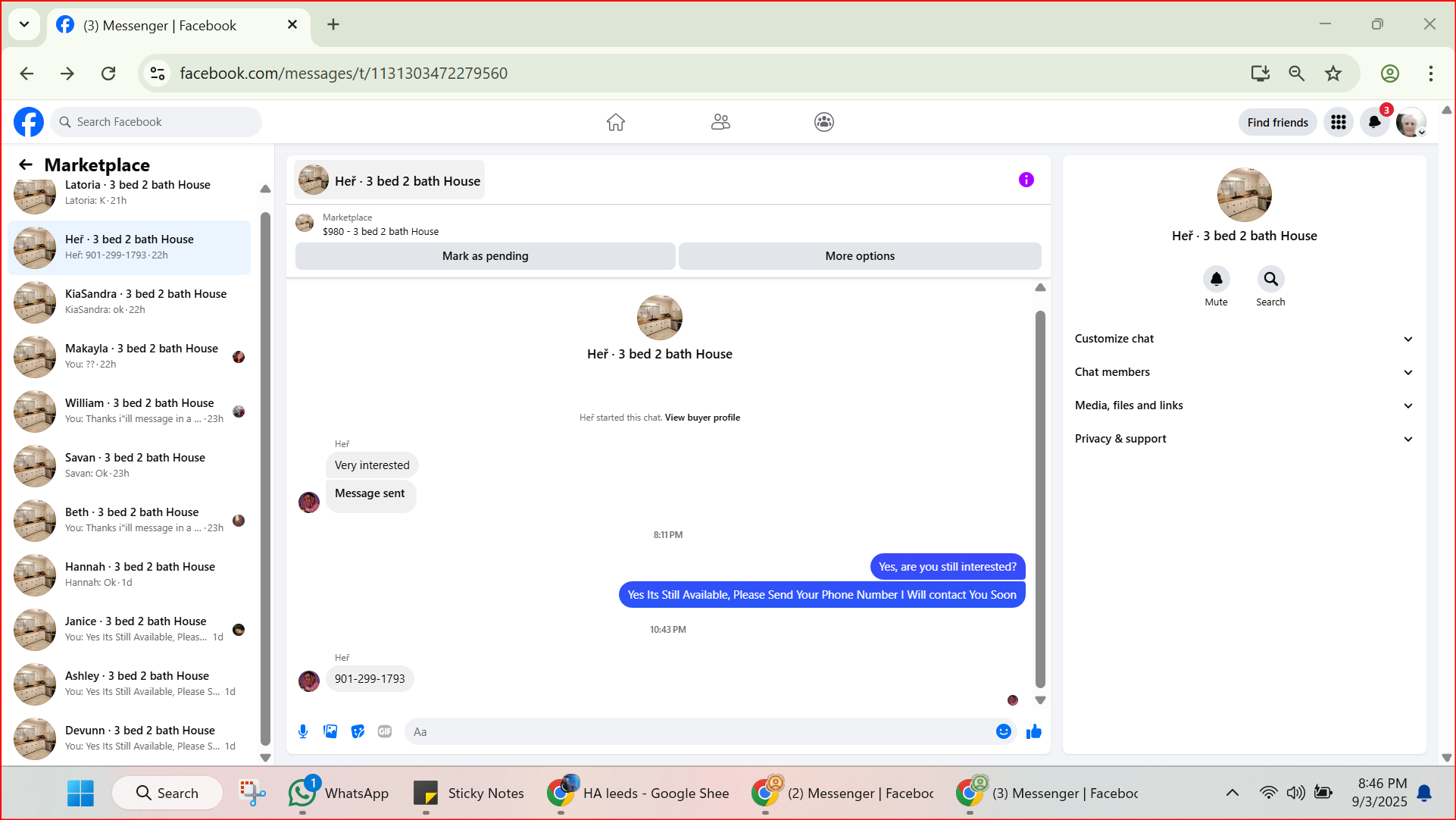
Task: Search in conversation magnifier icon
Action: pyautogui.click(x=1271, y=279)
